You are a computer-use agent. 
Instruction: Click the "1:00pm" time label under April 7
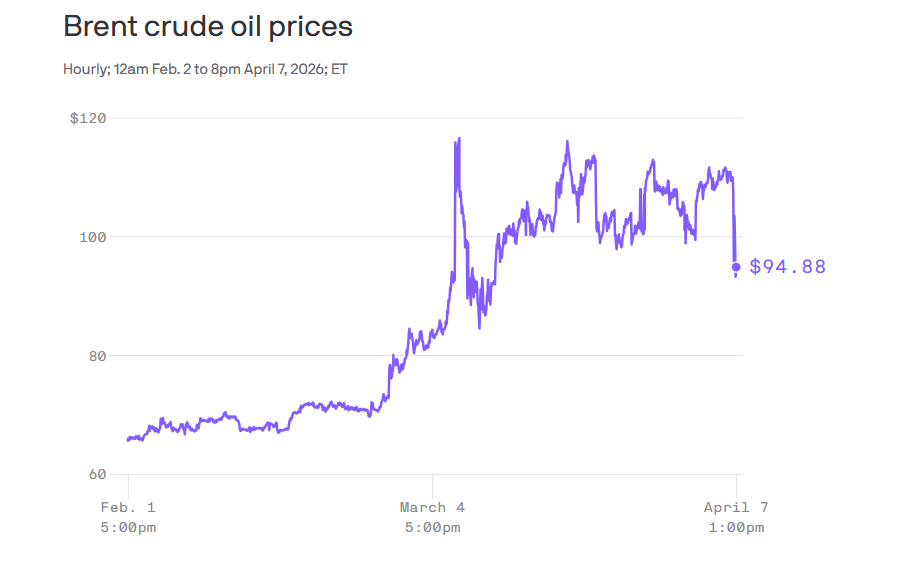(x=736, y=527)
